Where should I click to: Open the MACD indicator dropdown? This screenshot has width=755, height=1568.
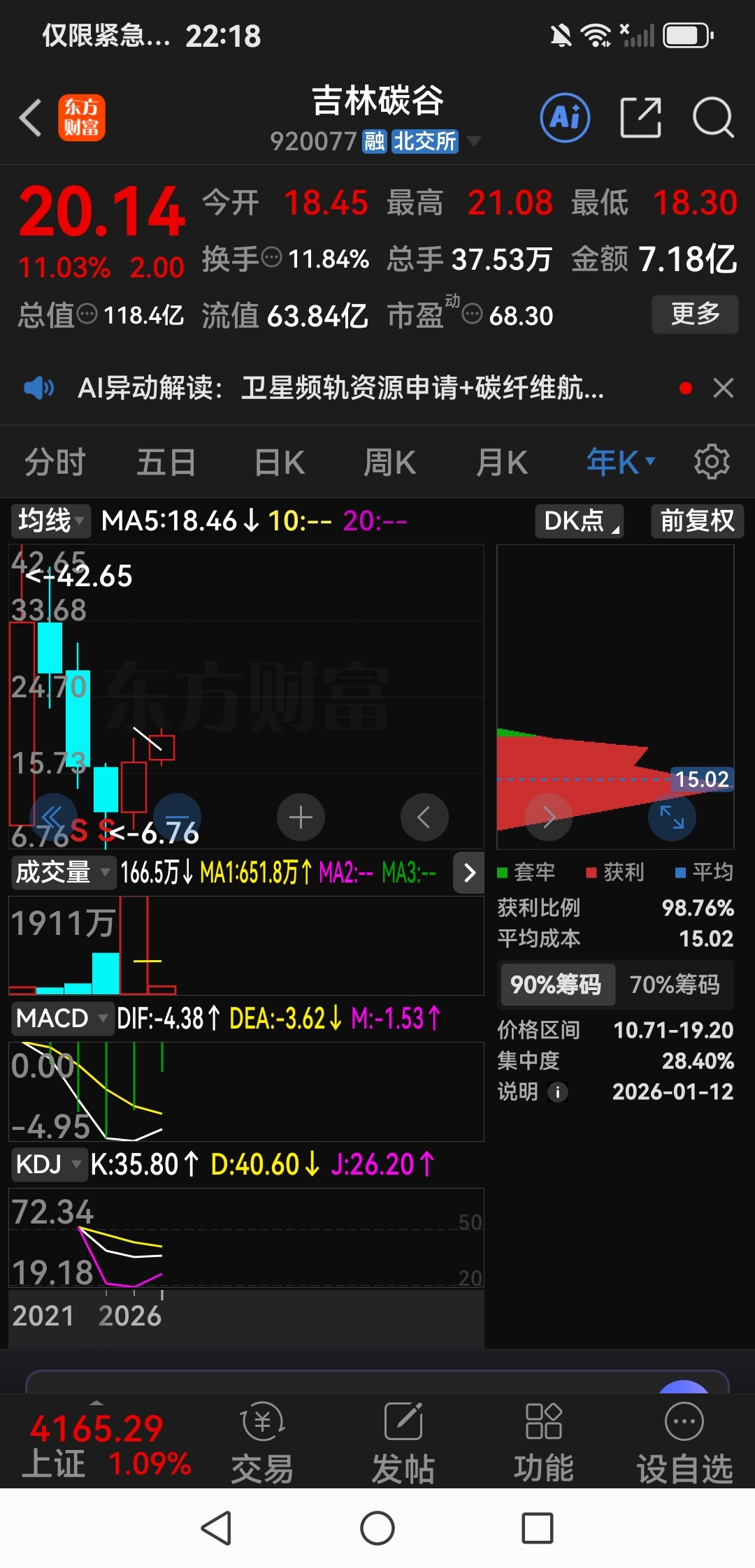62,1018
